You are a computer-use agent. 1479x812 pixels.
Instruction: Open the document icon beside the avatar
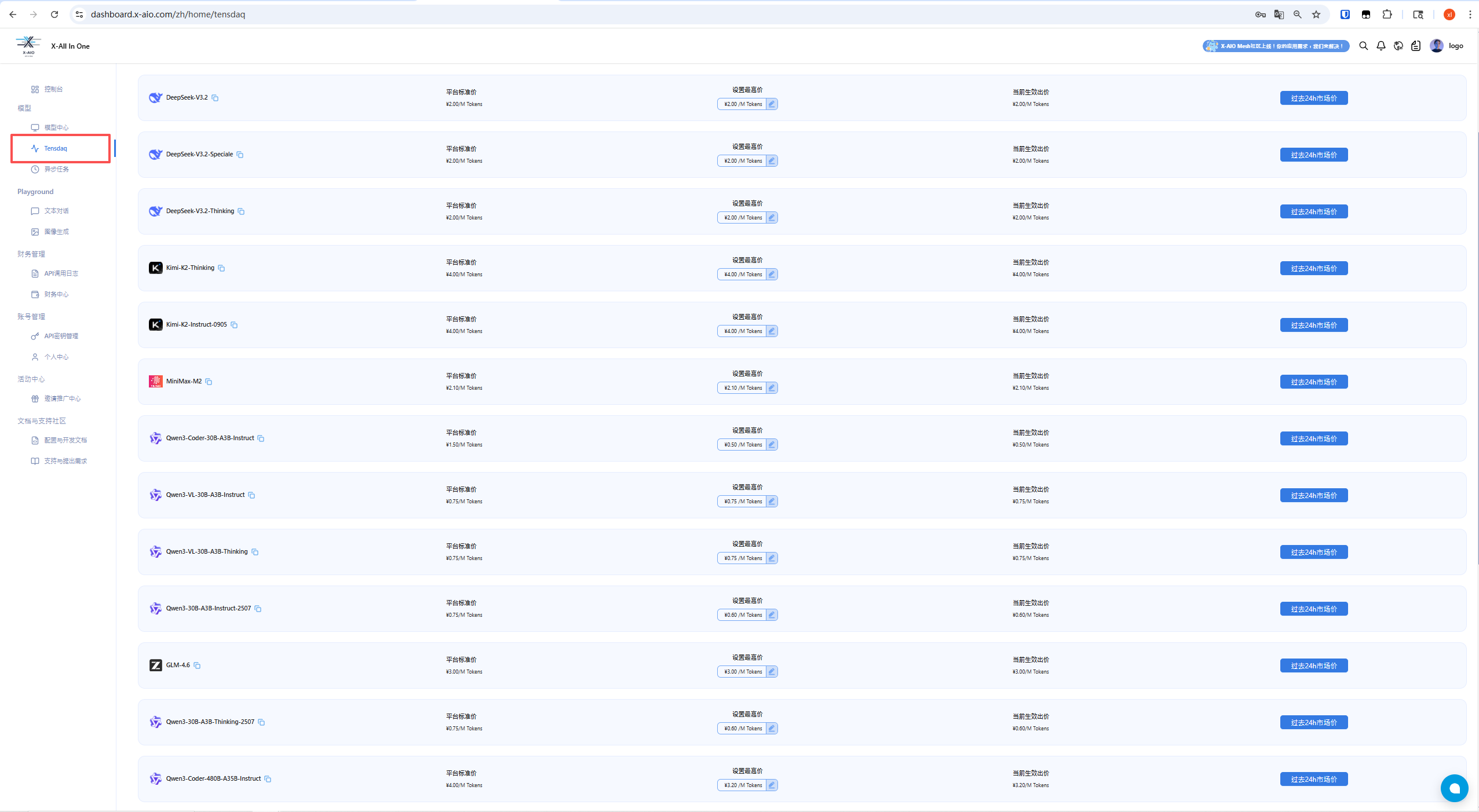(x=1416, y=46)
